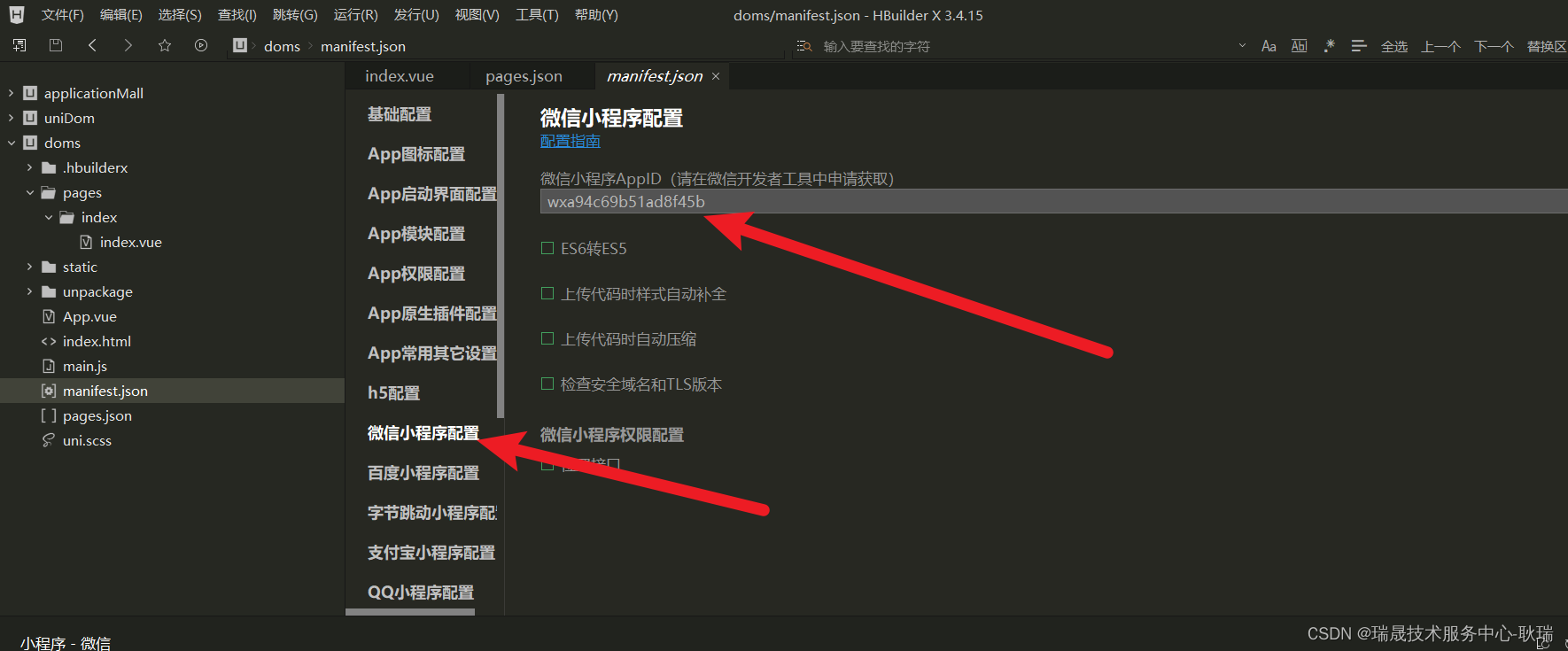Expand the applicationMall project
Viewport: 1568px width, 651px height.
pos(11,93)
